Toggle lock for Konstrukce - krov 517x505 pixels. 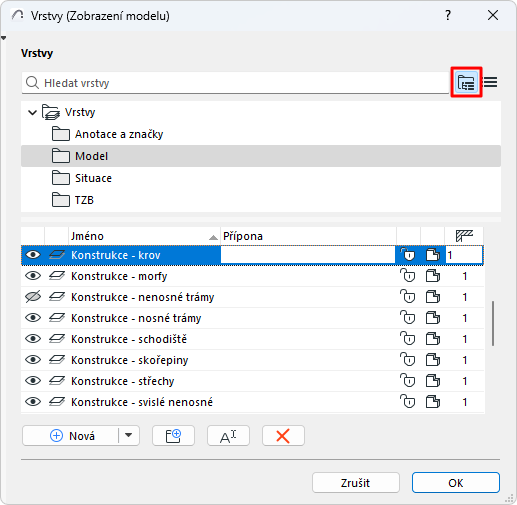[x=408, y=255]
